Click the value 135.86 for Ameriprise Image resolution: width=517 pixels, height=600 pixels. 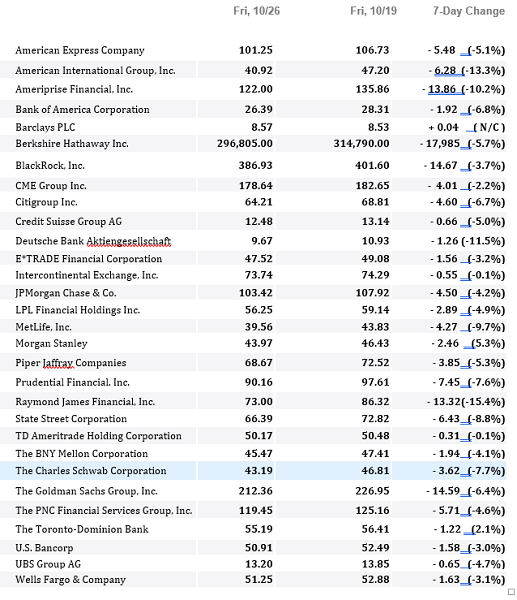pyautogui.click(x=372, y=89)
